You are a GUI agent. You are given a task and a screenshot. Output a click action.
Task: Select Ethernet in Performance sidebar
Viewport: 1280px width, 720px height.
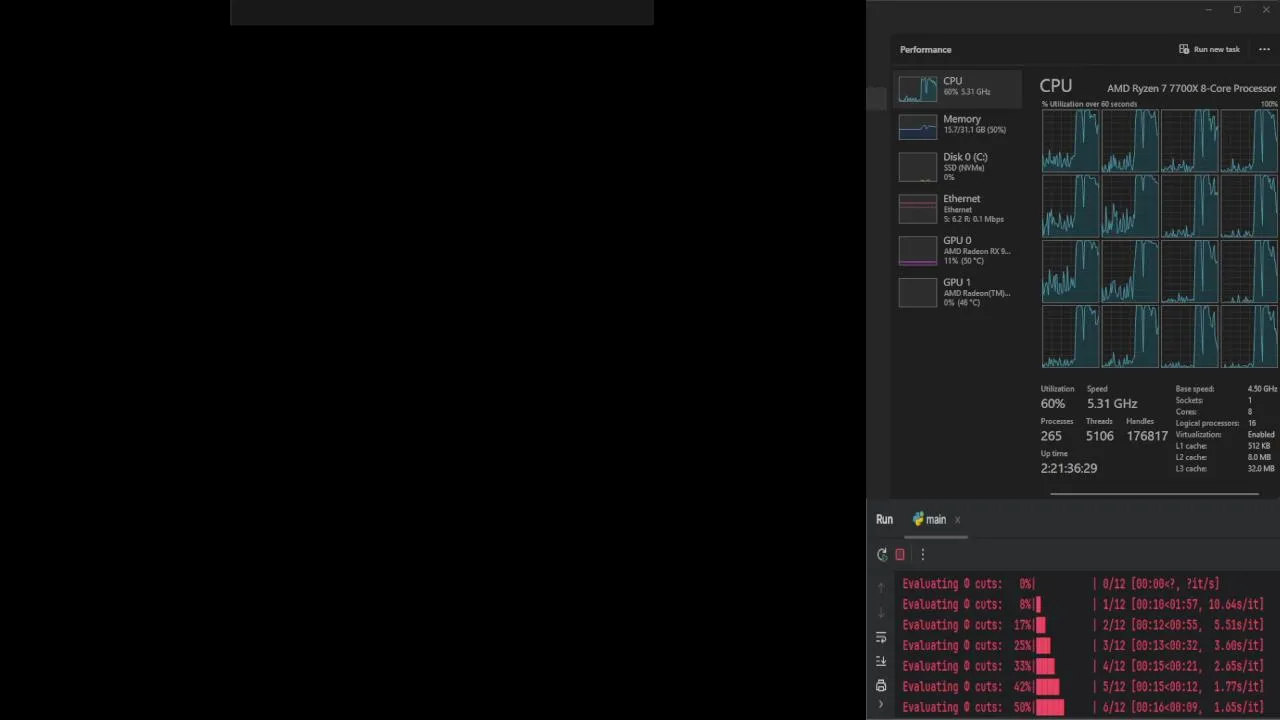pos(958,209)
